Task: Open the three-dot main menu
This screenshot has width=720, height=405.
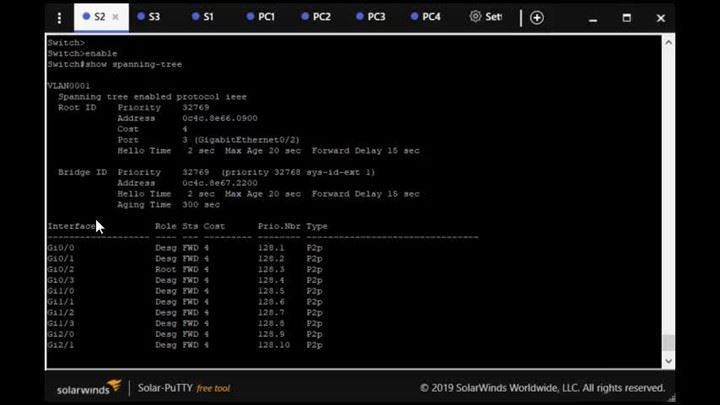Action: 59,18
